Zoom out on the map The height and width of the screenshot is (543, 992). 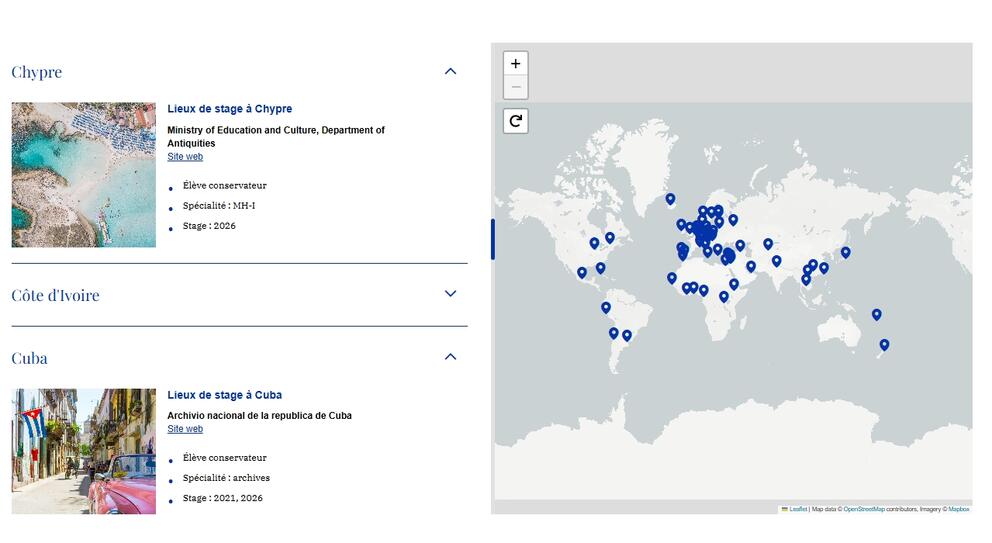point(516,87)
